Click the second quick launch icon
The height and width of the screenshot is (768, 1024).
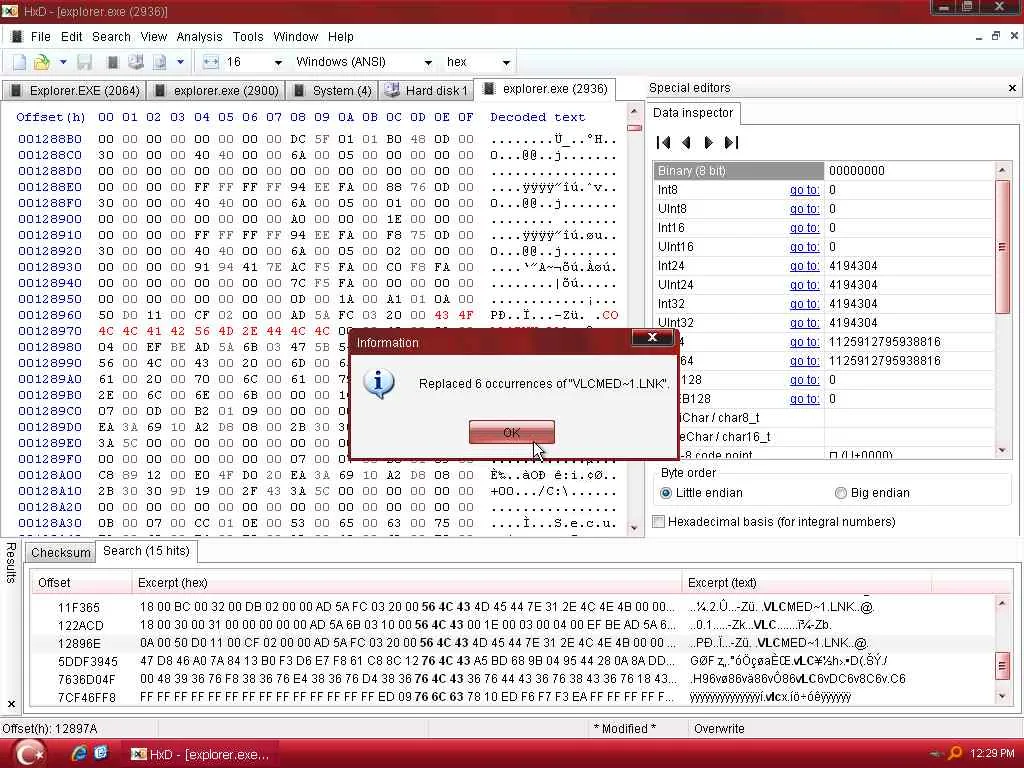101,754
